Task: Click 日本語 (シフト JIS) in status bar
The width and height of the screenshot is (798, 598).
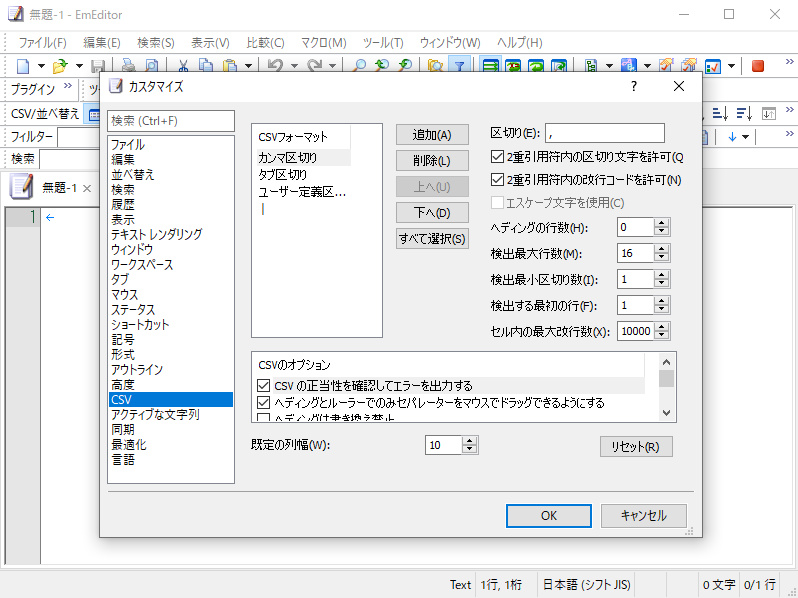Action: (587, 585)
